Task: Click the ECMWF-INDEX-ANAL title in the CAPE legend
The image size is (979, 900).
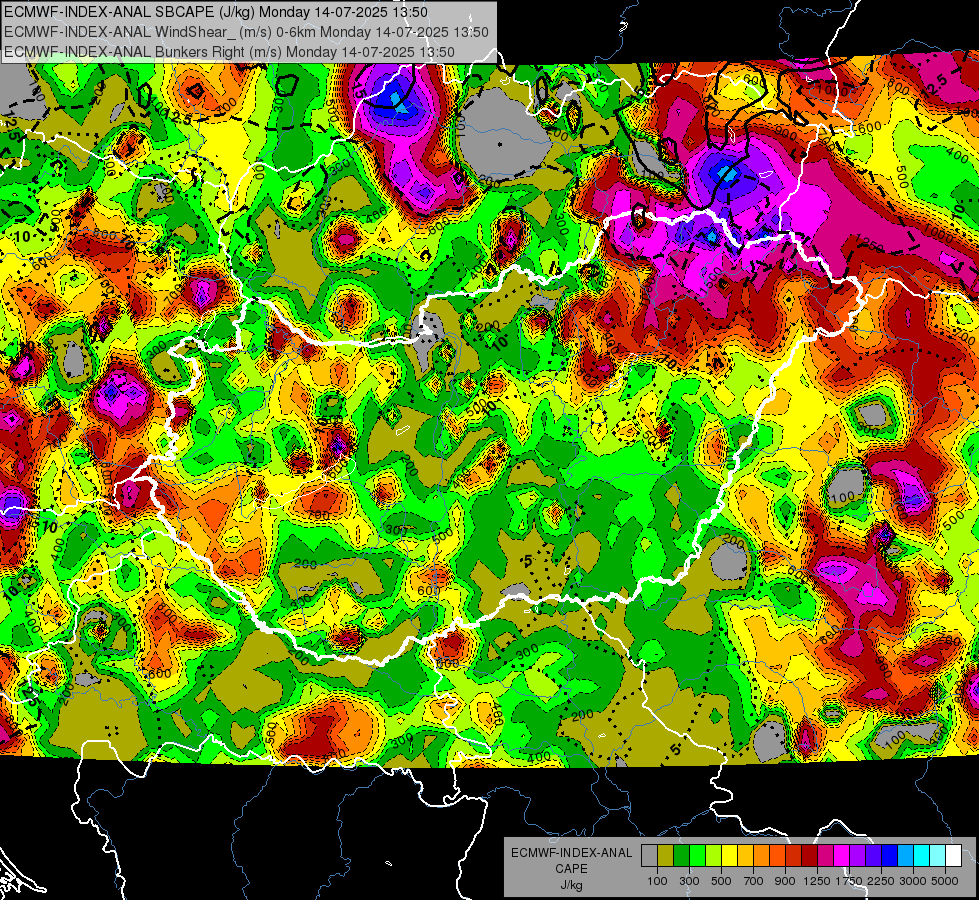Action: click(572, 853)
